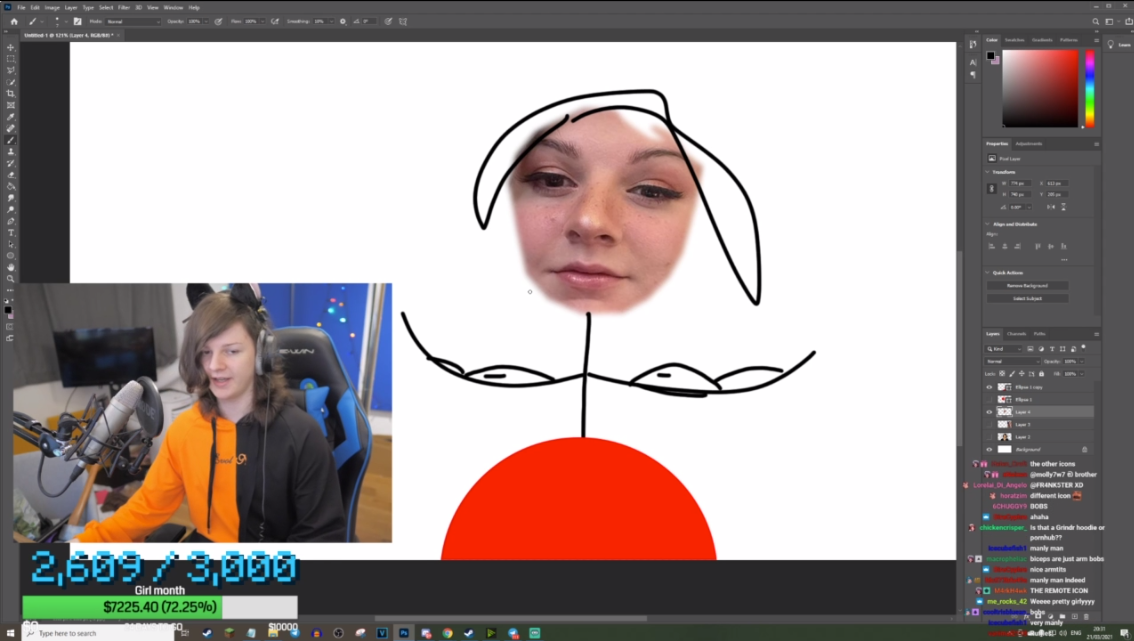Select the Eyedropper tool
Image resolution: width=1134 pixels, height=641 pixels.
click(x=10, y=116)
